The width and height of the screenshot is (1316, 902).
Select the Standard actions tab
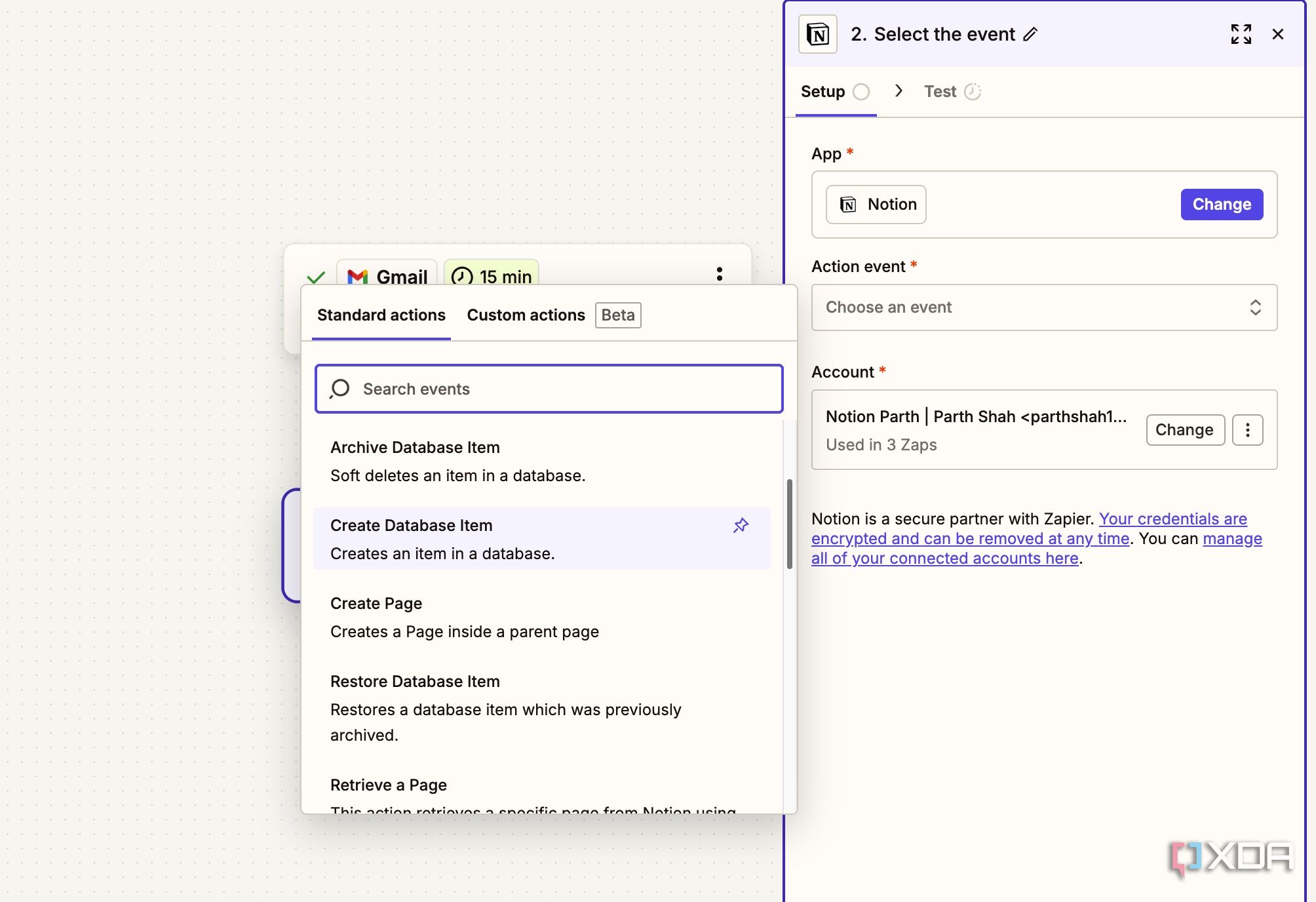pyautogui.click(x=381, y=315)
